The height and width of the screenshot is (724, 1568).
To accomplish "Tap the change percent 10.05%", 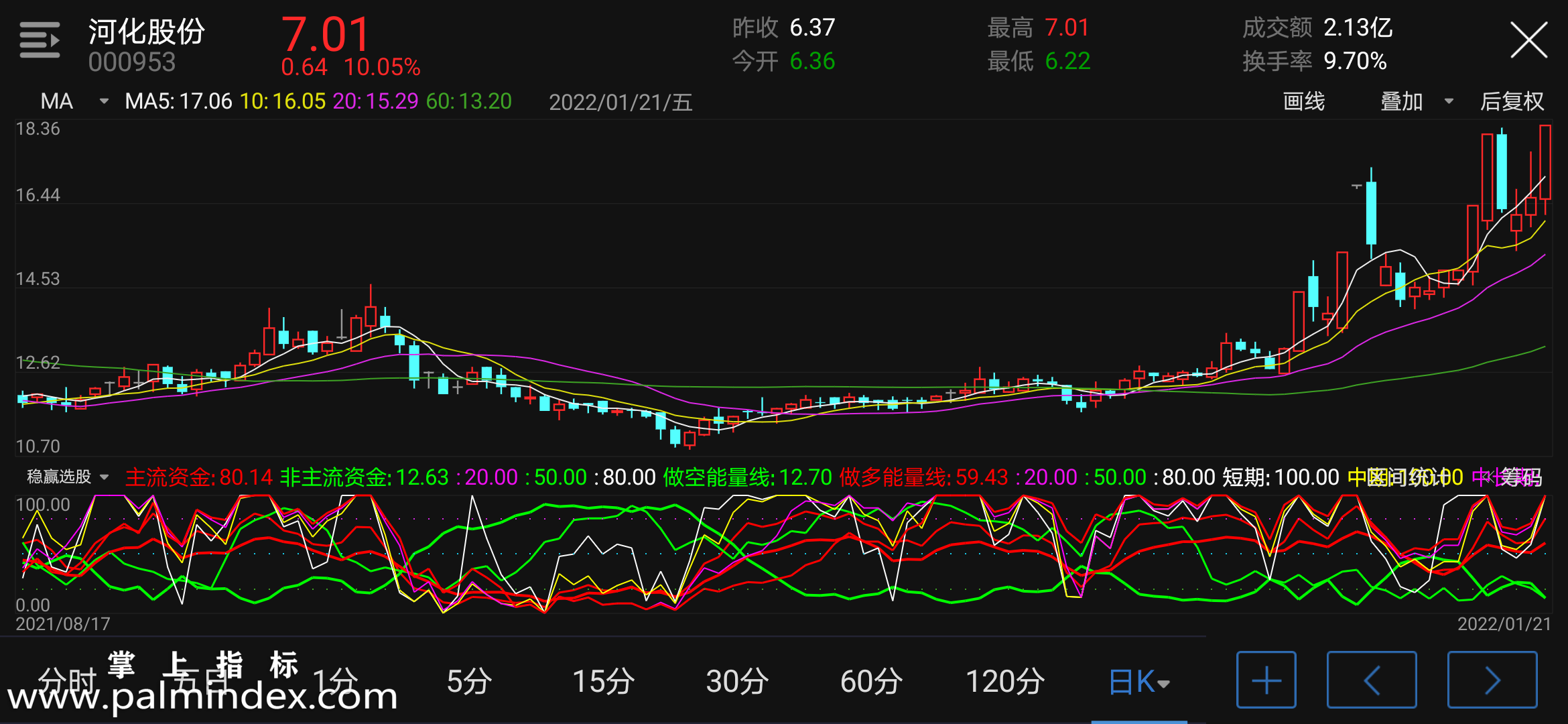I will (382, 67).
